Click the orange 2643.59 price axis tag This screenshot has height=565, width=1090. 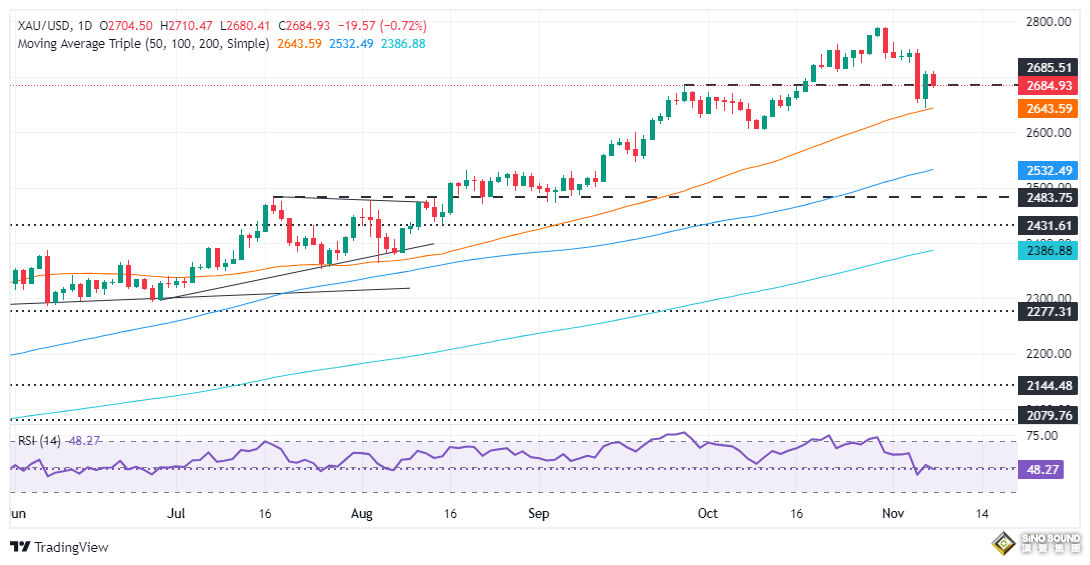pos(1047,108)
